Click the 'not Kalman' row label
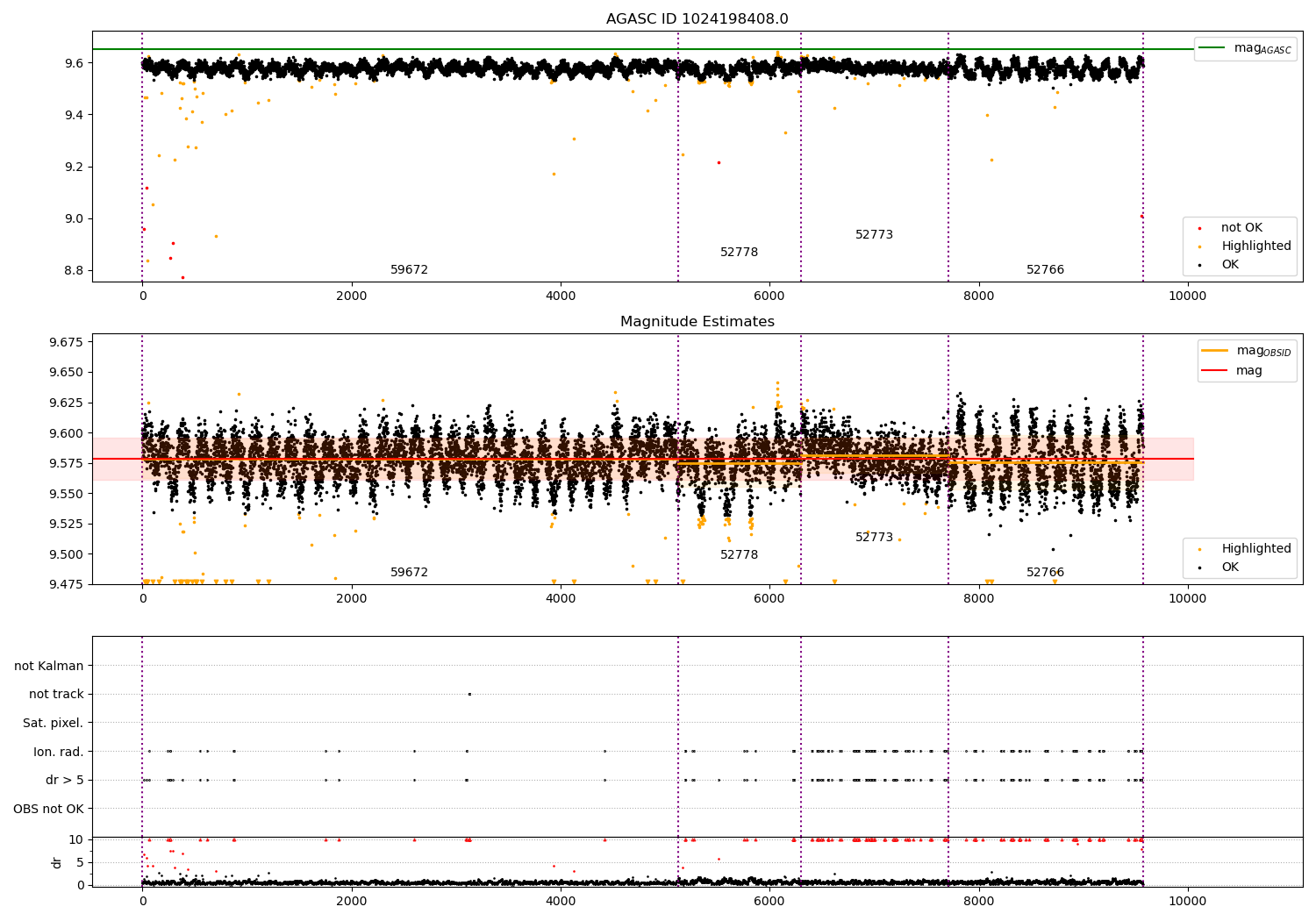This screenshot has height=921, width=1316. tap(49, 666)
